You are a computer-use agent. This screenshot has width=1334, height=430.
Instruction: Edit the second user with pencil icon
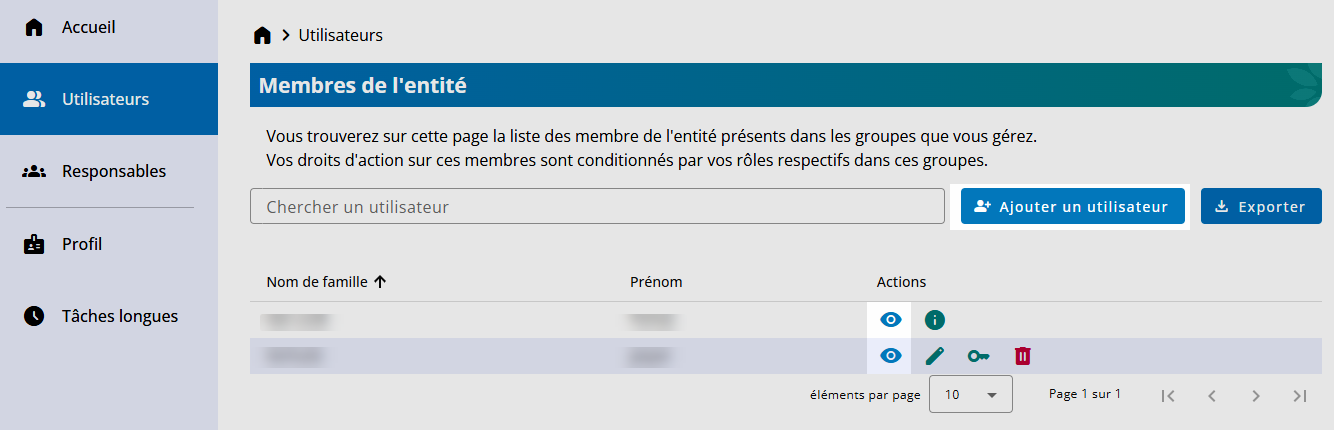pyautogui.click(x=934, y=356)
